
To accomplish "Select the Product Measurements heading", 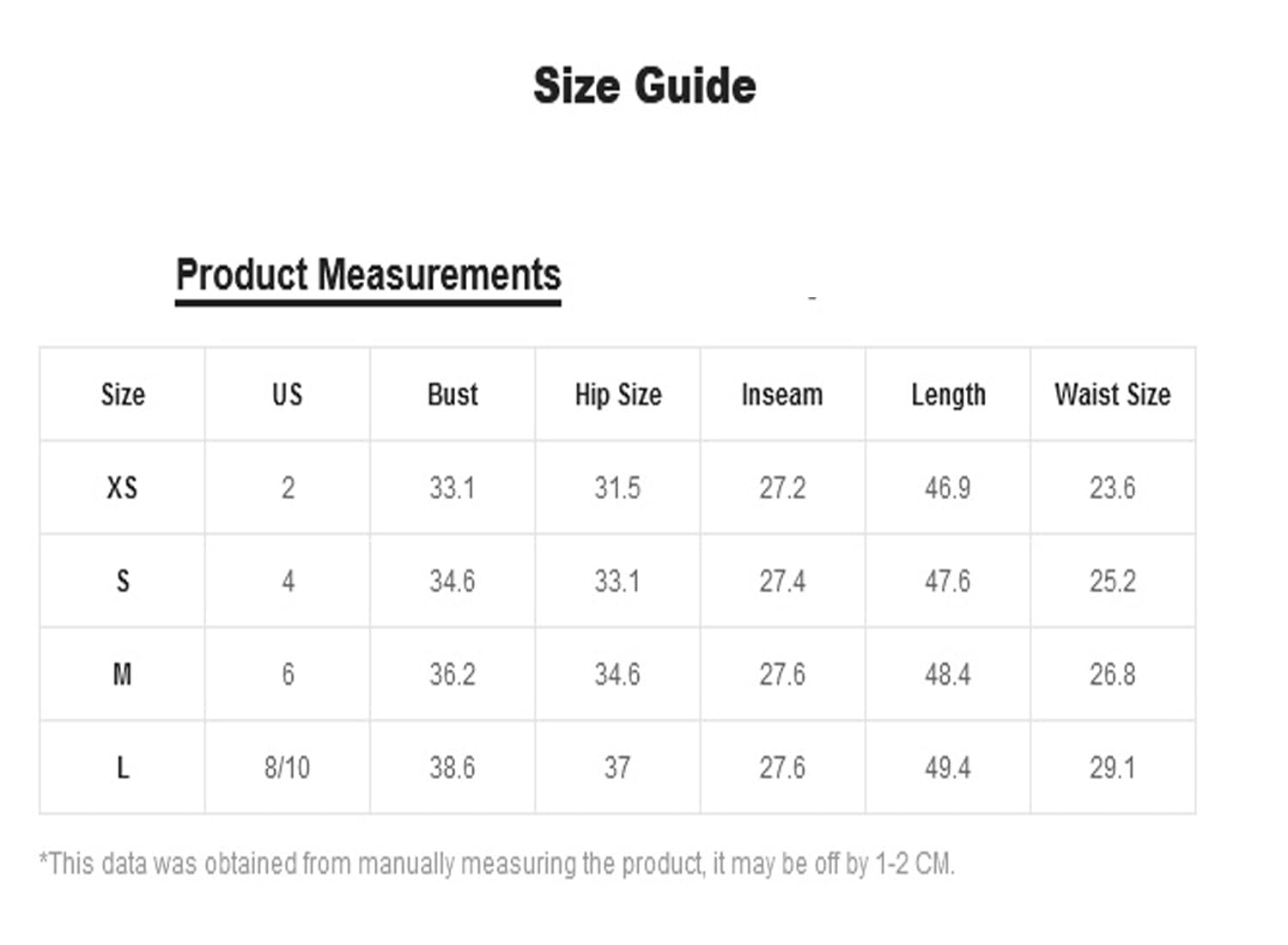I will click(368, 275).
